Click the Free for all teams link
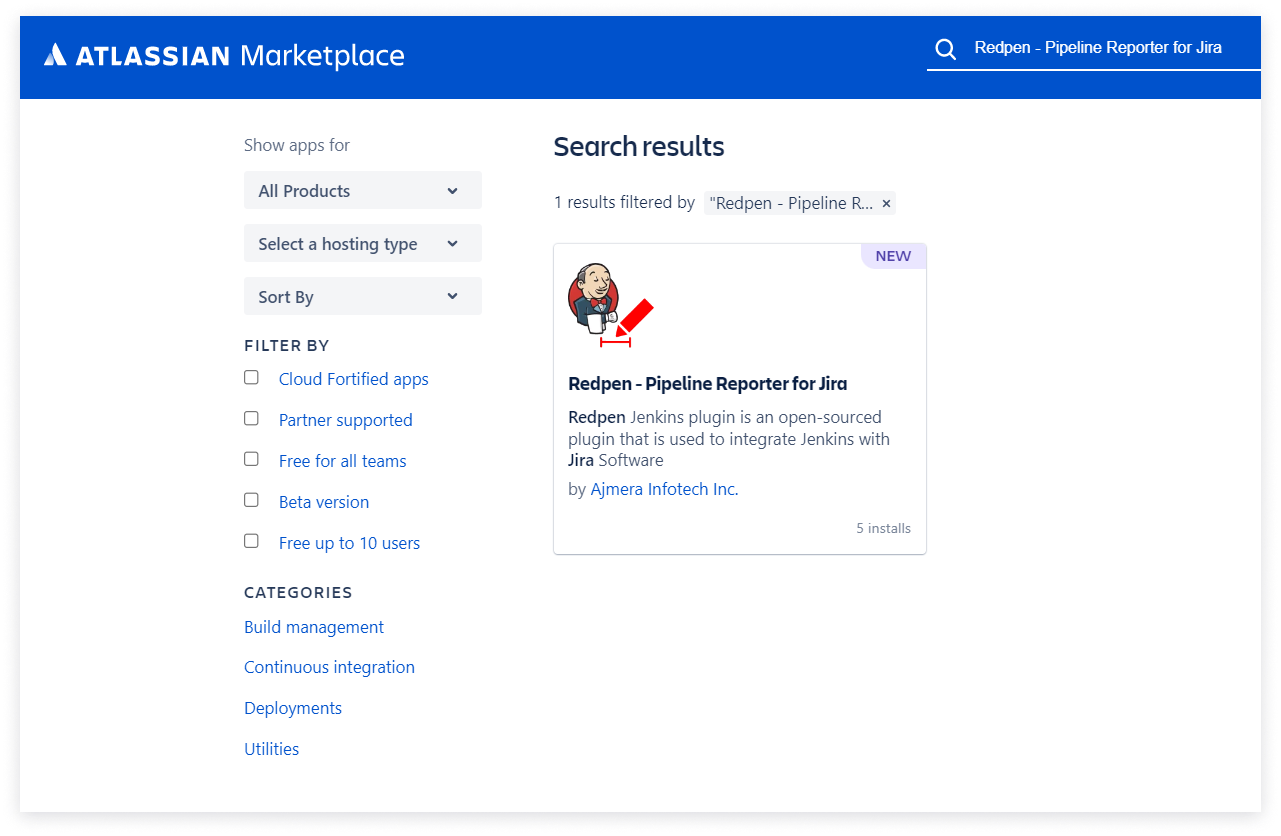 click(343, 461)
